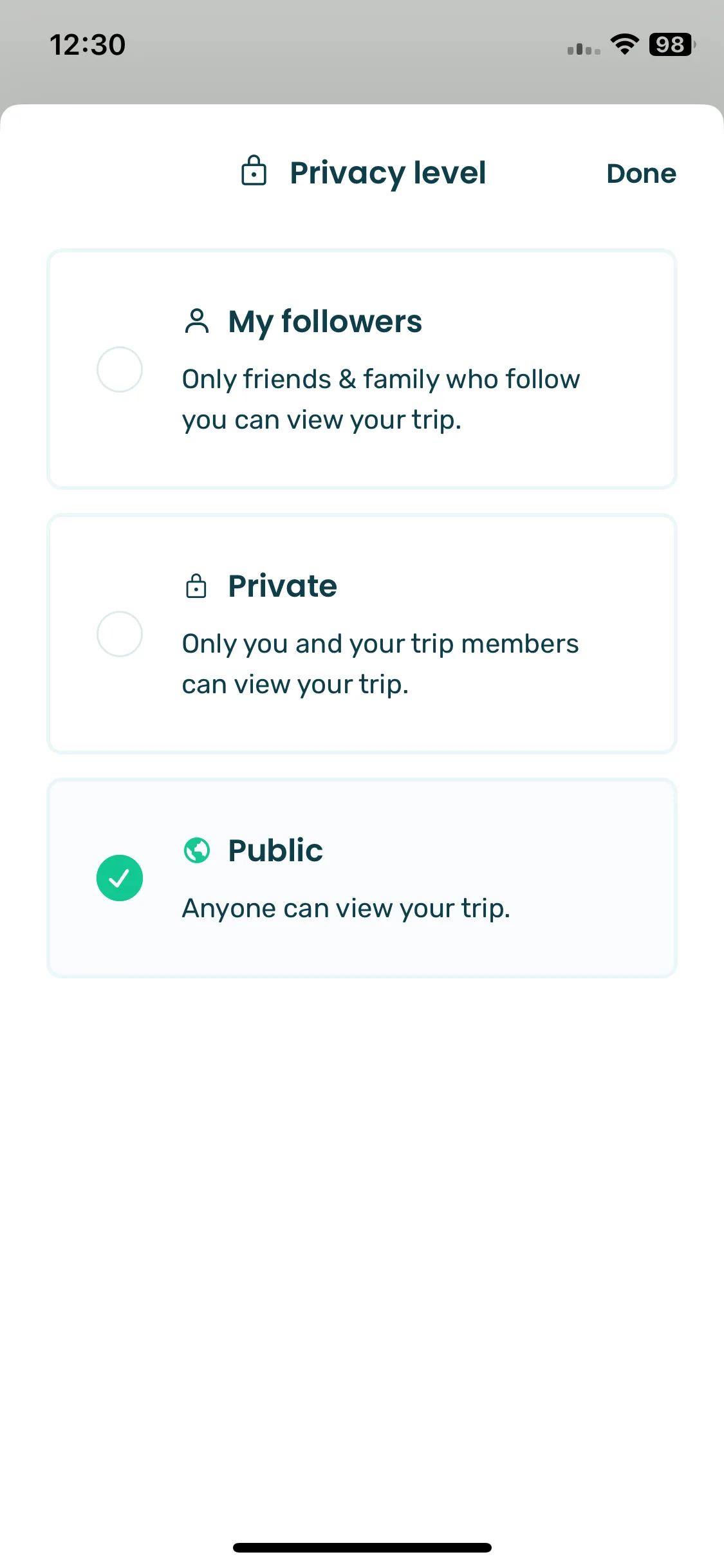Toggle the checked Public radio button

tap(120, 878)
